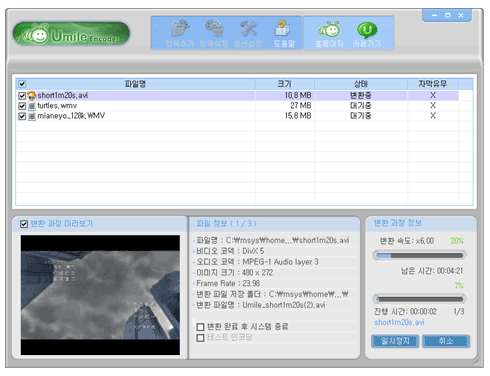
Task: Uncheck the mianeyo_128k.WMV row checkbox
Action: click(x=22, y=116)
